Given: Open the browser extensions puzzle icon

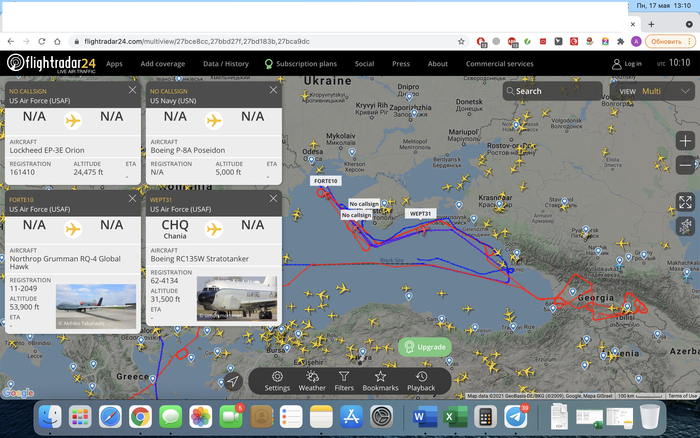Looking at the screenshot, I should [621, 42].
